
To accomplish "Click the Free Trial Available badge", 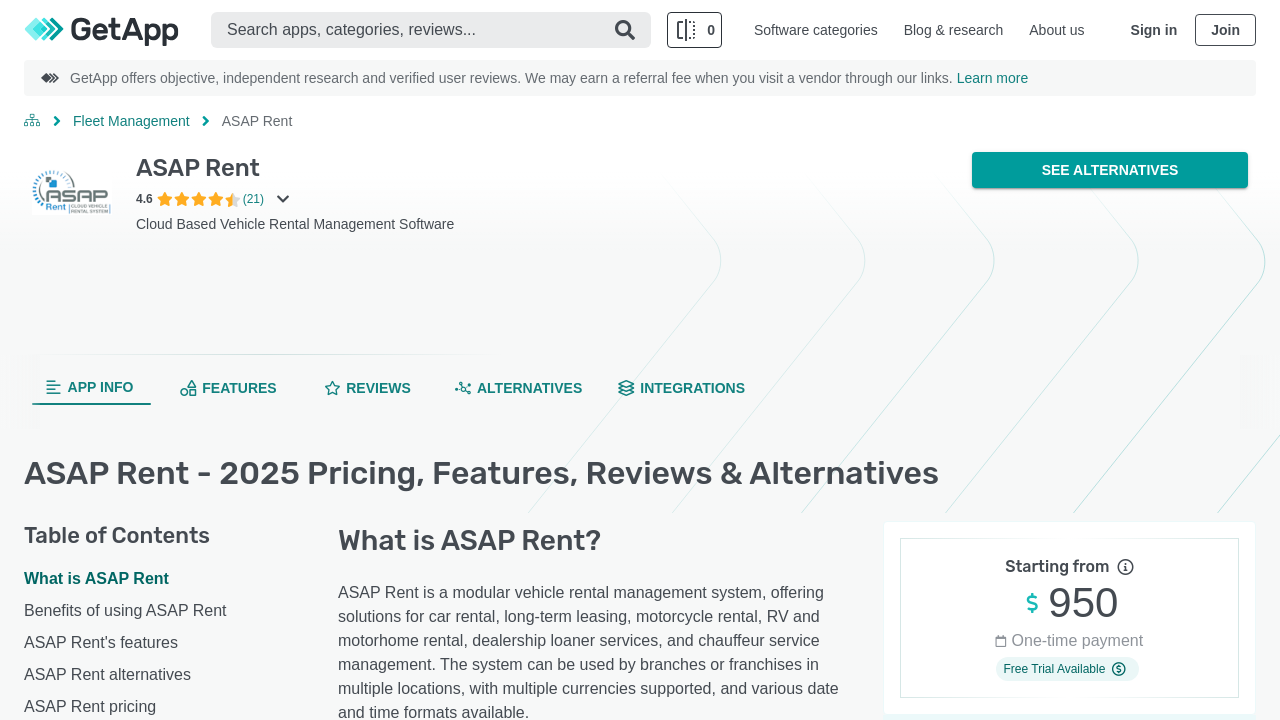I will pos(1066,669).
